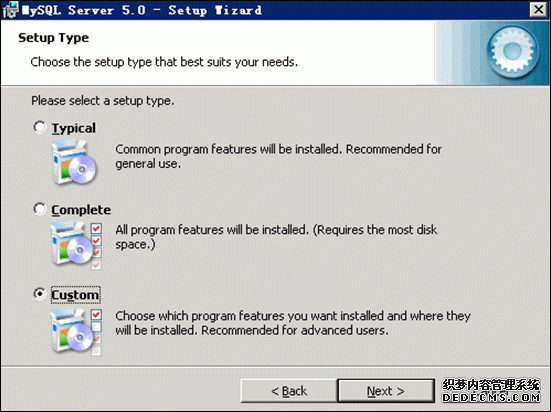Click the Typical setup box-and-disc icon
Screen dimensions: 551x412
(74, 162)
